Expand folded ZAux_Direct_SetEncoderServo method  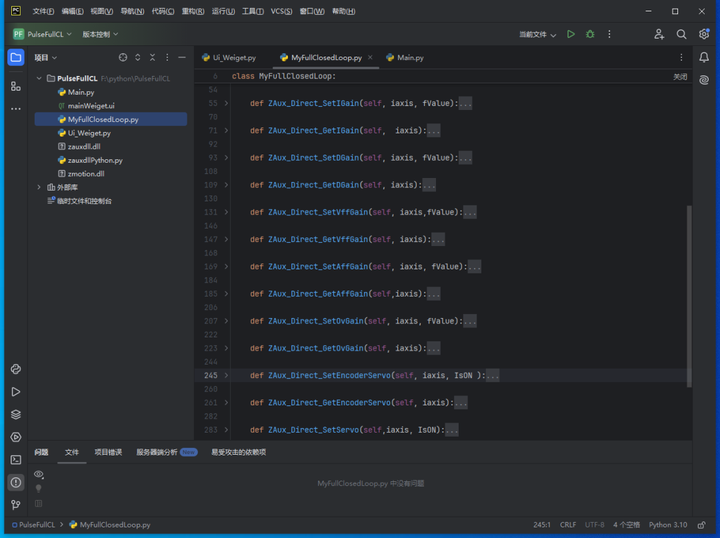click(x=226, y=375)
